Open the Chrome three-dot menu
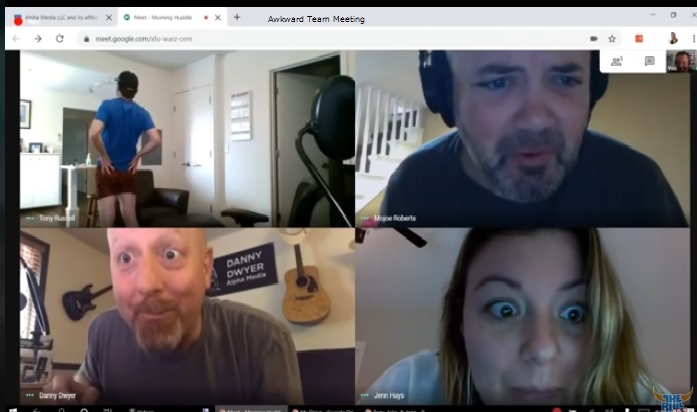This screenshot has width=697, height=412. (692, 38)
